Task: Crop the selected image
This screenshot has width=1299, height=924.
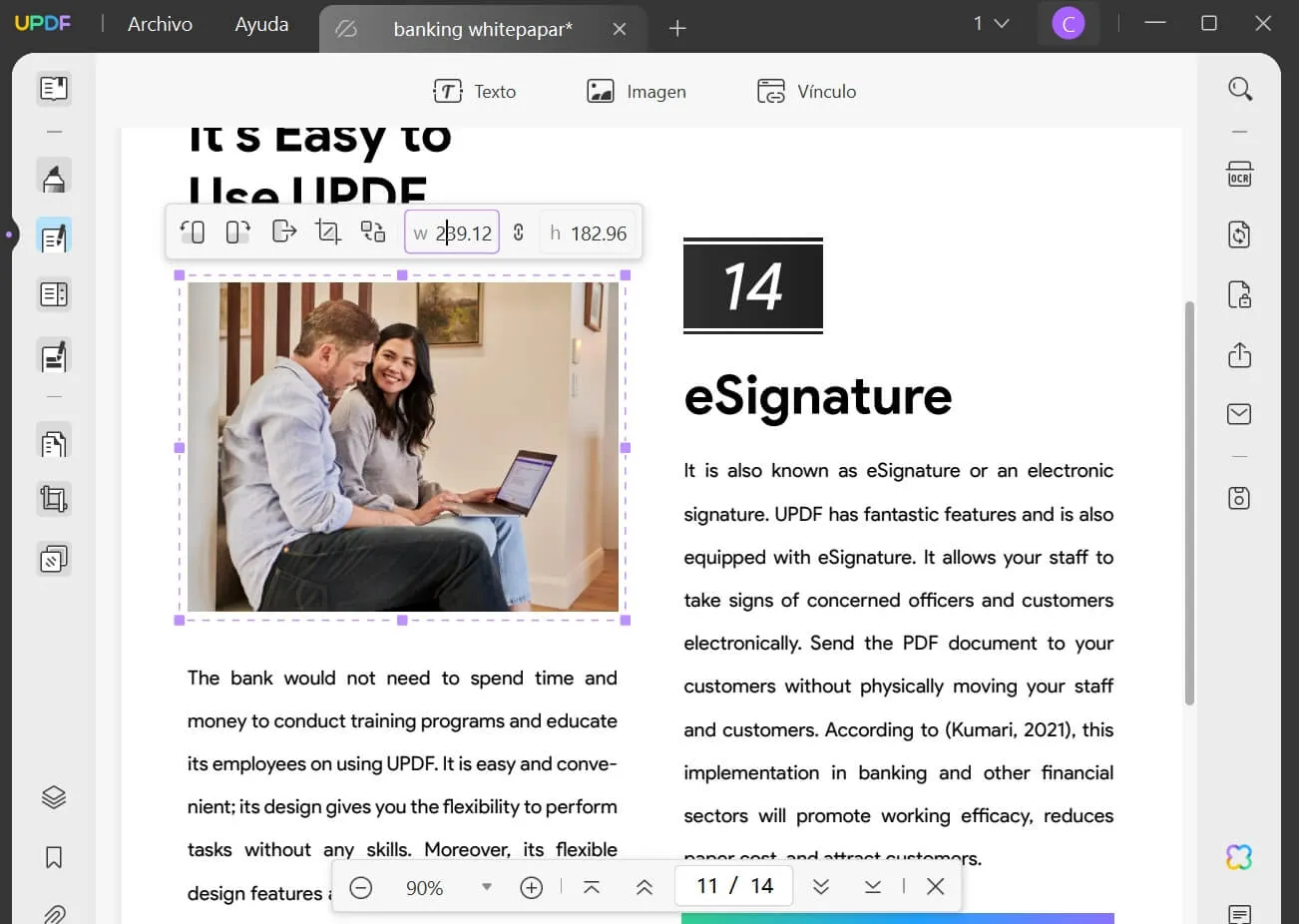Action: [x=328, y=232]
